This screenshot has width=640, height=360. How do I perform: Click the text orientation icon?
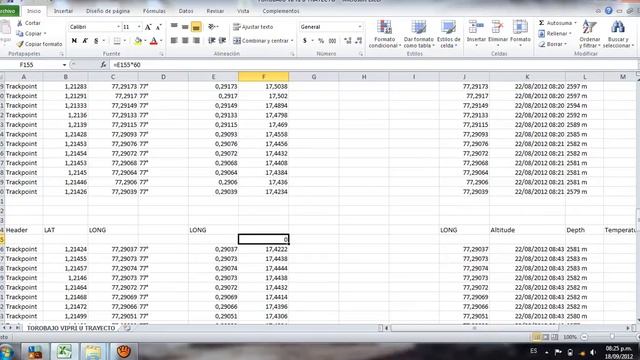[212, 27]
